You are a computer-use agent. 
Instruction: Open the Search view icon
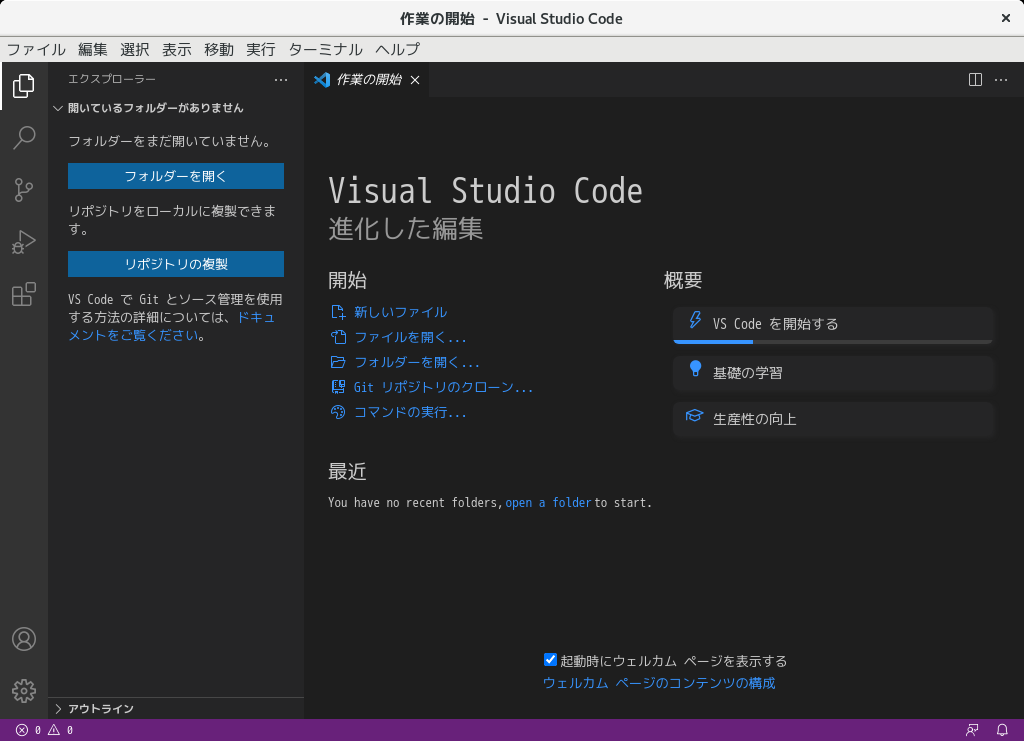click(x=24, y=138)
